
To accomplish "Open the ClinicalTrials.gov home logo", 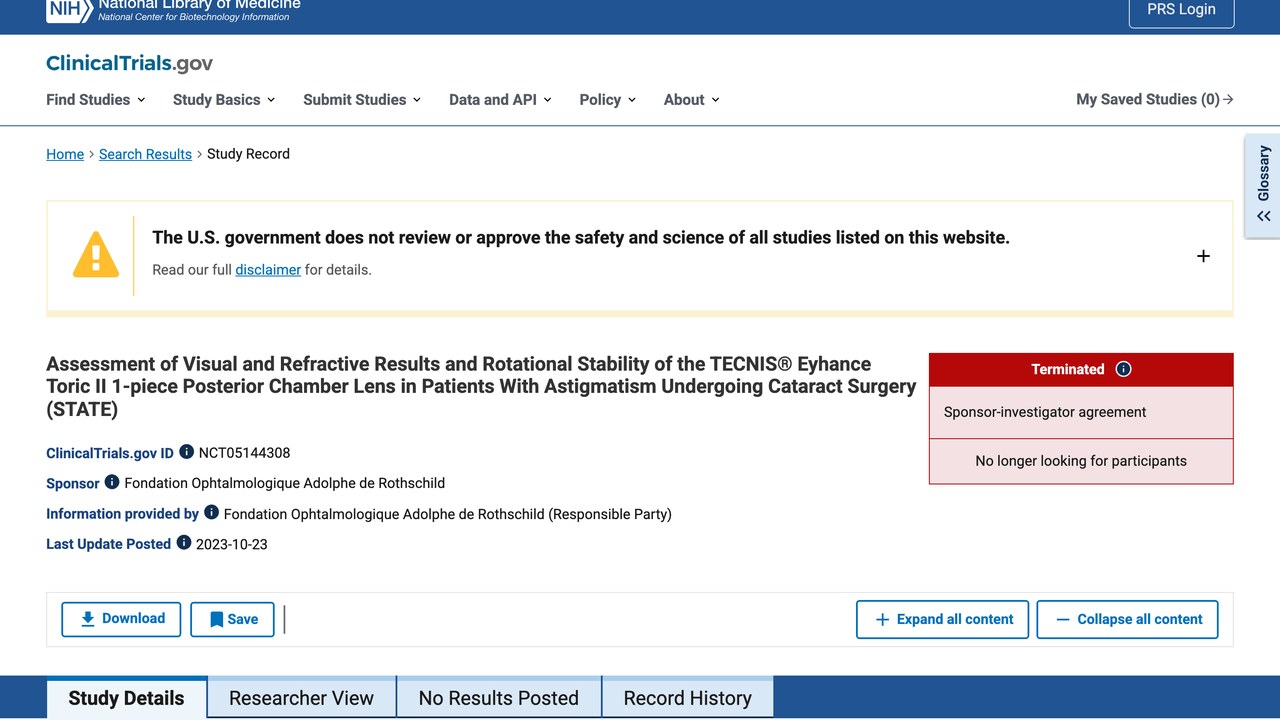I will pyautogui.click(x=129, y=64).
